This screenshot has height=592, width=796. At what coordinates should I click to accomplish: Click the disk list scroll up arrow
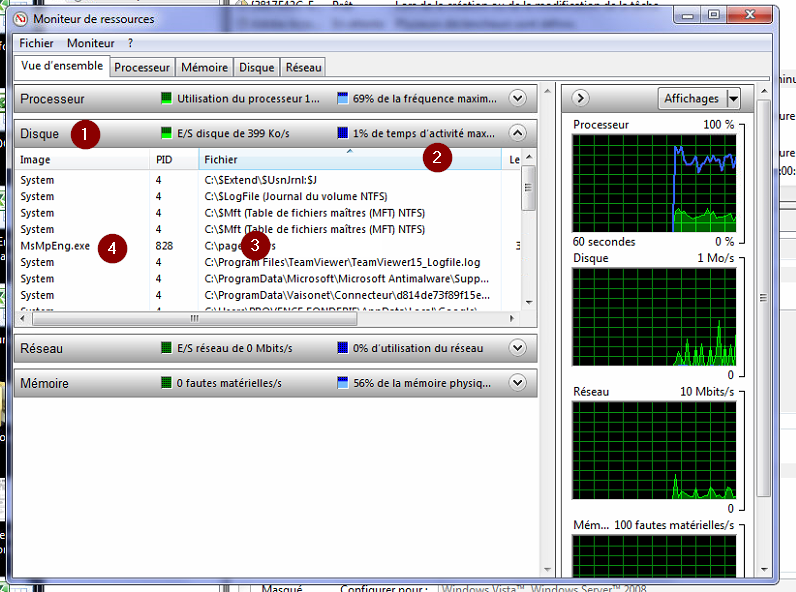[x=528, y=157]
